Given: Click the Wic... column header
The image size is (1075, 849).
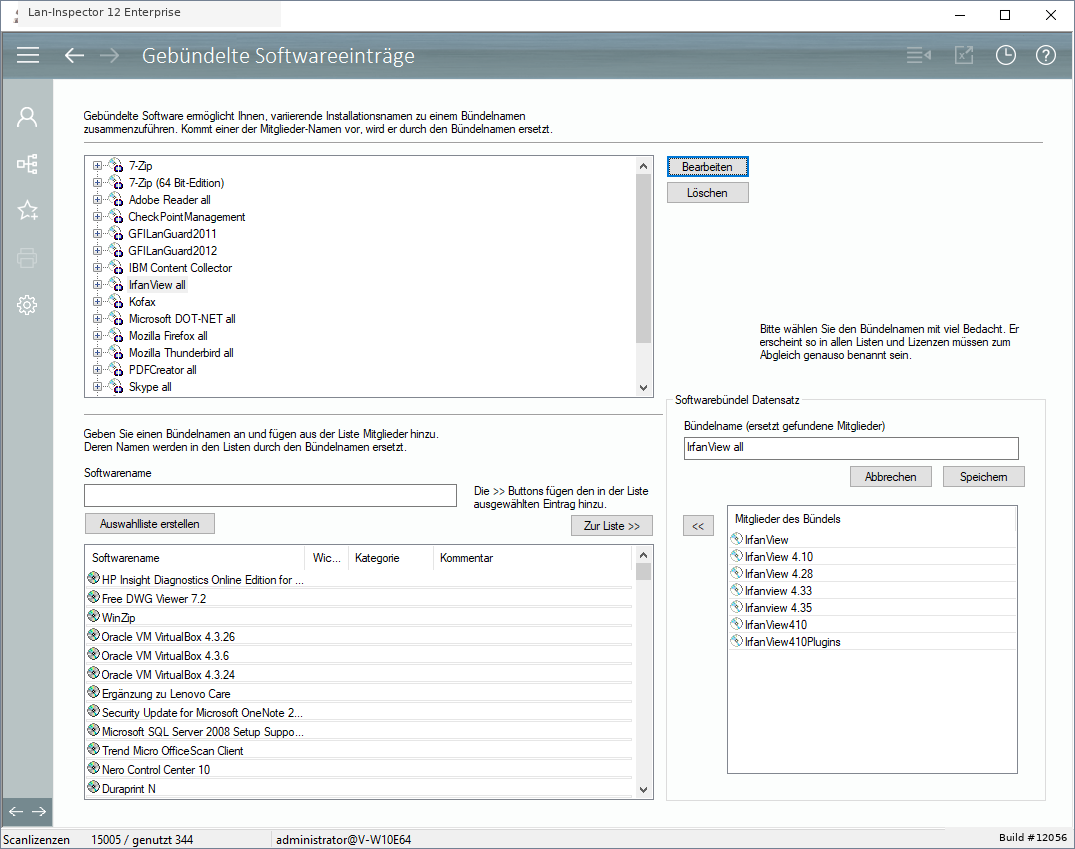Looking at the screenshot, I should tap(327, 558).
